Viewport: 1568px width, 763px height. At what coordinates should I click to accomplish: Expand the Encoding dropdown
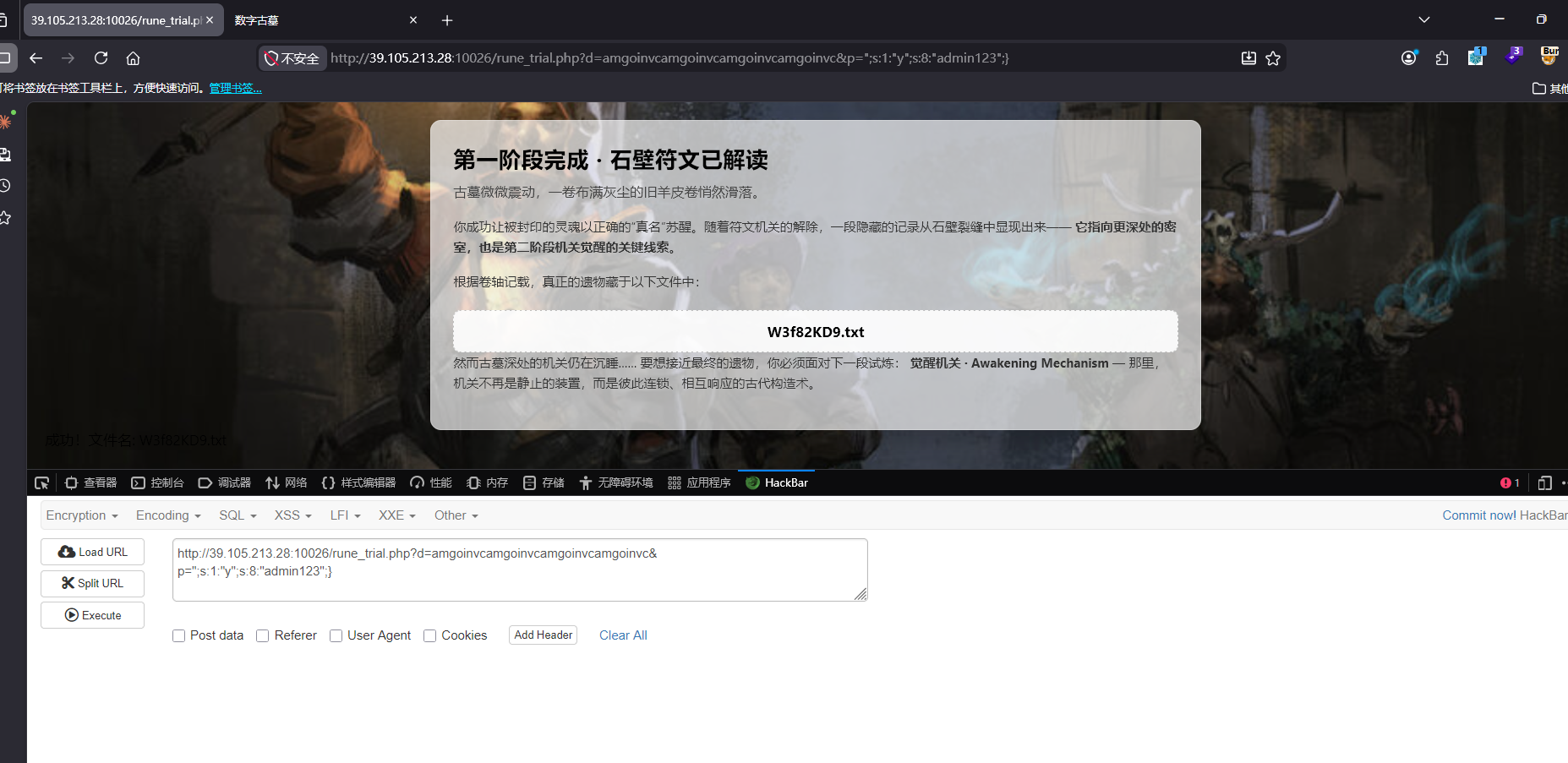(x=168, y=515)
